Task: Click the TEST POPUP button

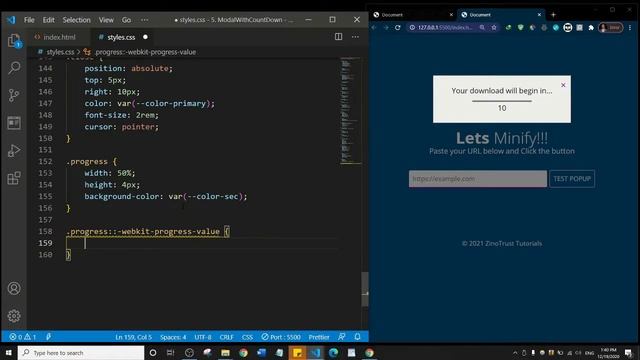Action: coord(572,179)
